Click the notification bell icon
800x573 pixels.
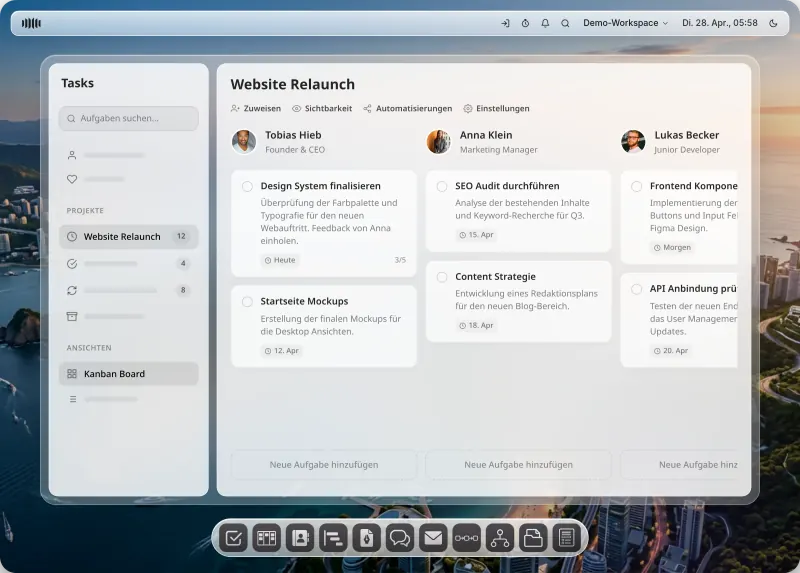pyautogui.click(x=545, y=23)
